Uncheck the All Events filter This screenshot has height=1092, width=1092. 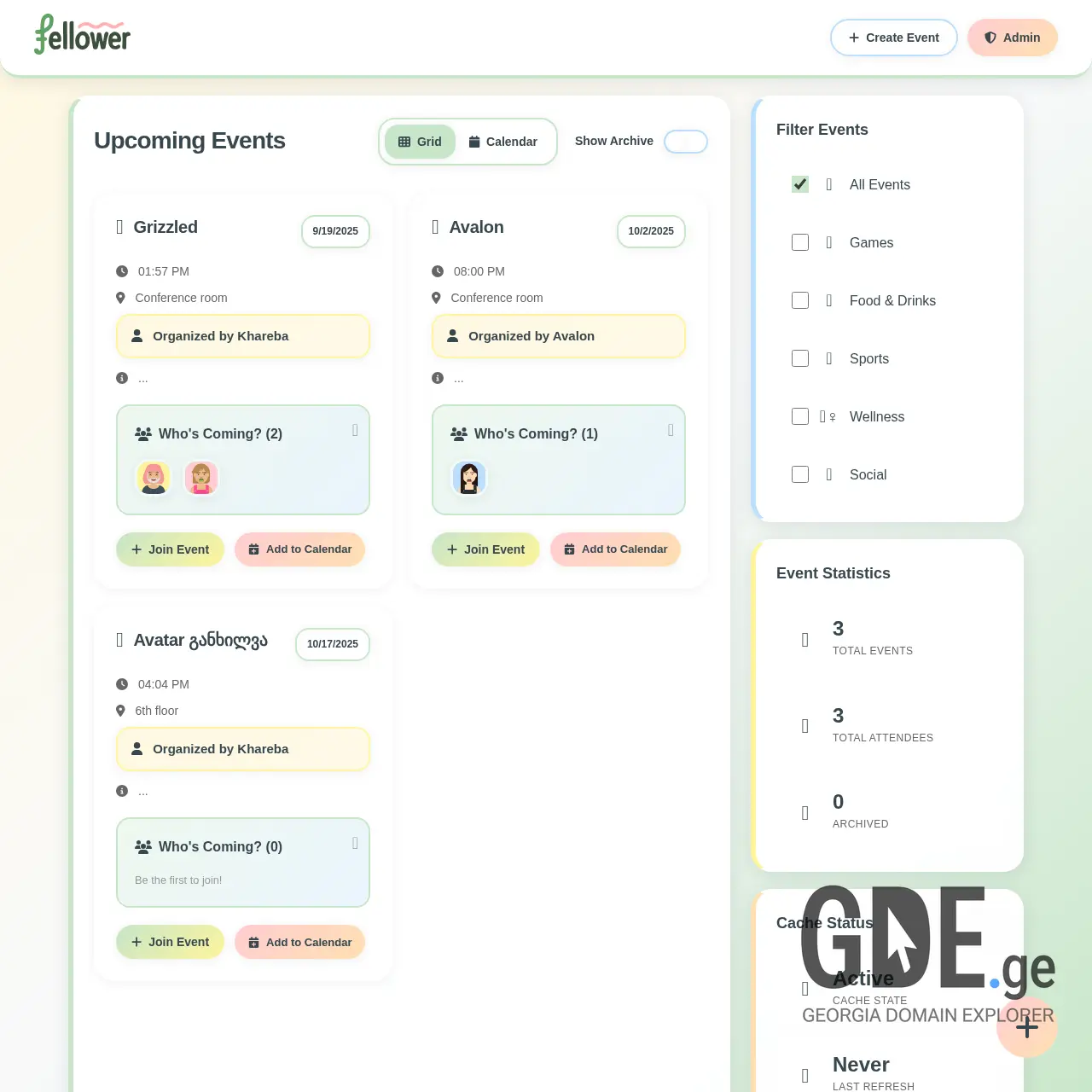[799, 184]
